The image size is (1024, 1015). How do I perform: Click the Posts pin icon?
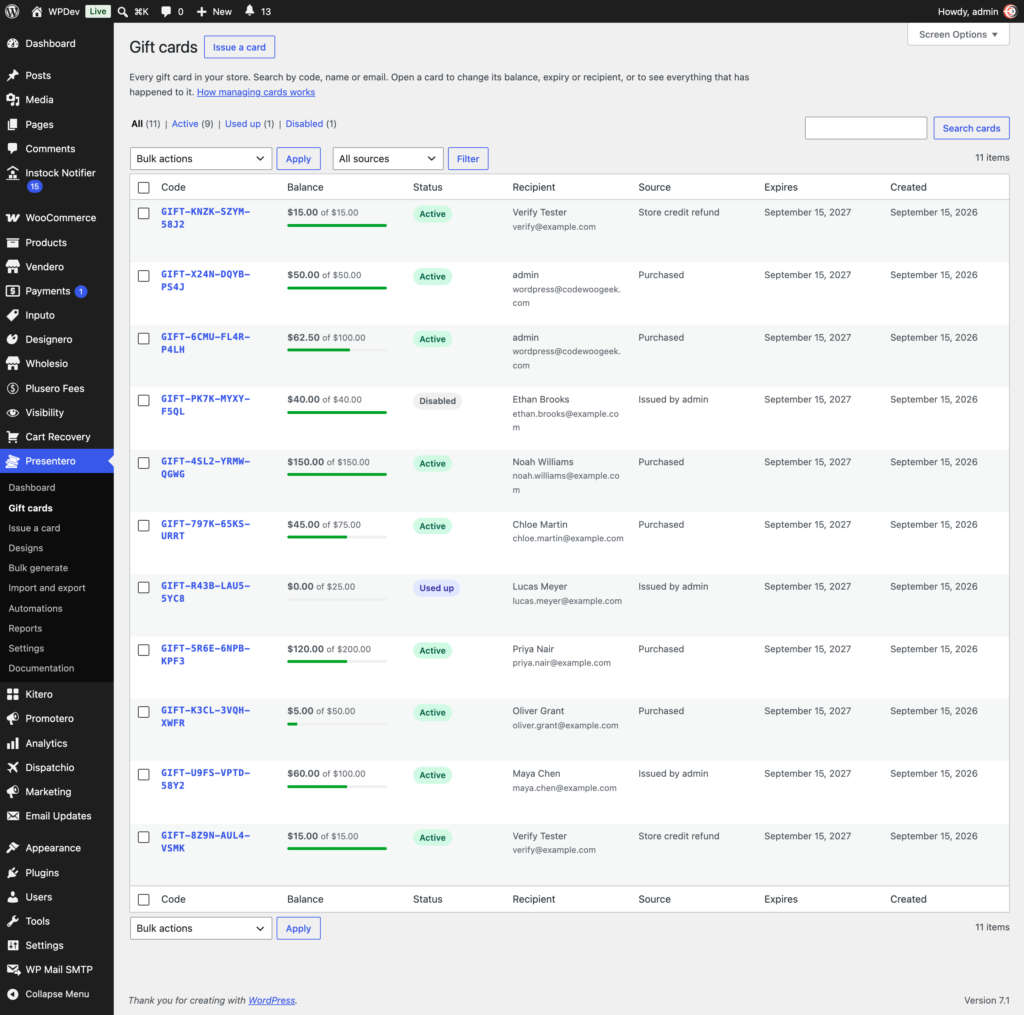point(12,76)
